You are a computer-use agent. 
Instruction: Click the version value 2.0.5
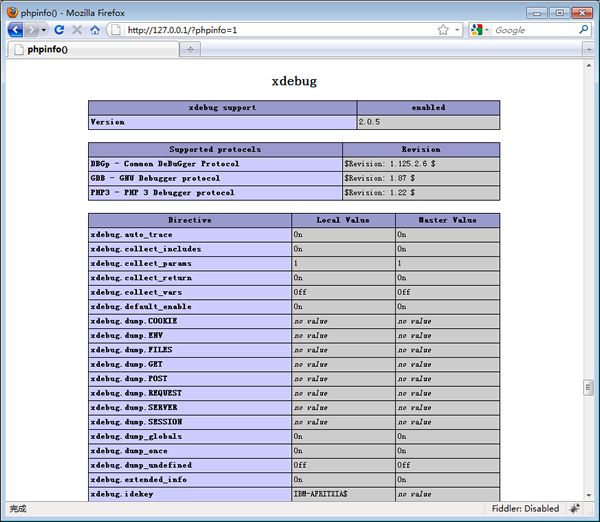(369, 122)
